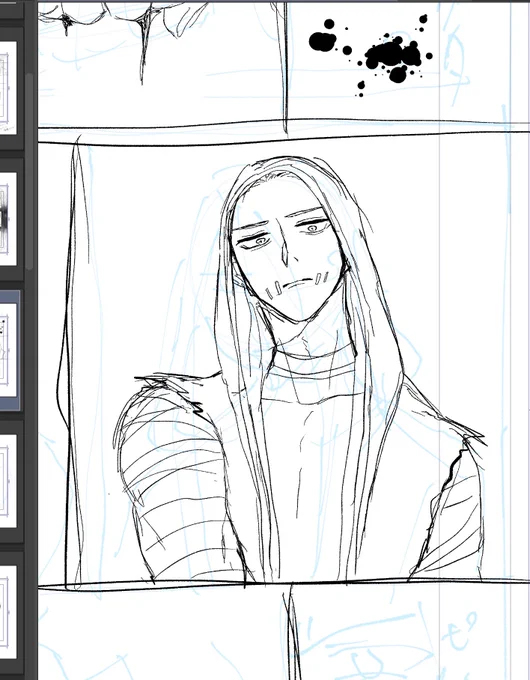Select the highlighted page thumbnail with ink splatter
Image resolution: width=530 pixels, height=680 pixels.
point(8,350)
